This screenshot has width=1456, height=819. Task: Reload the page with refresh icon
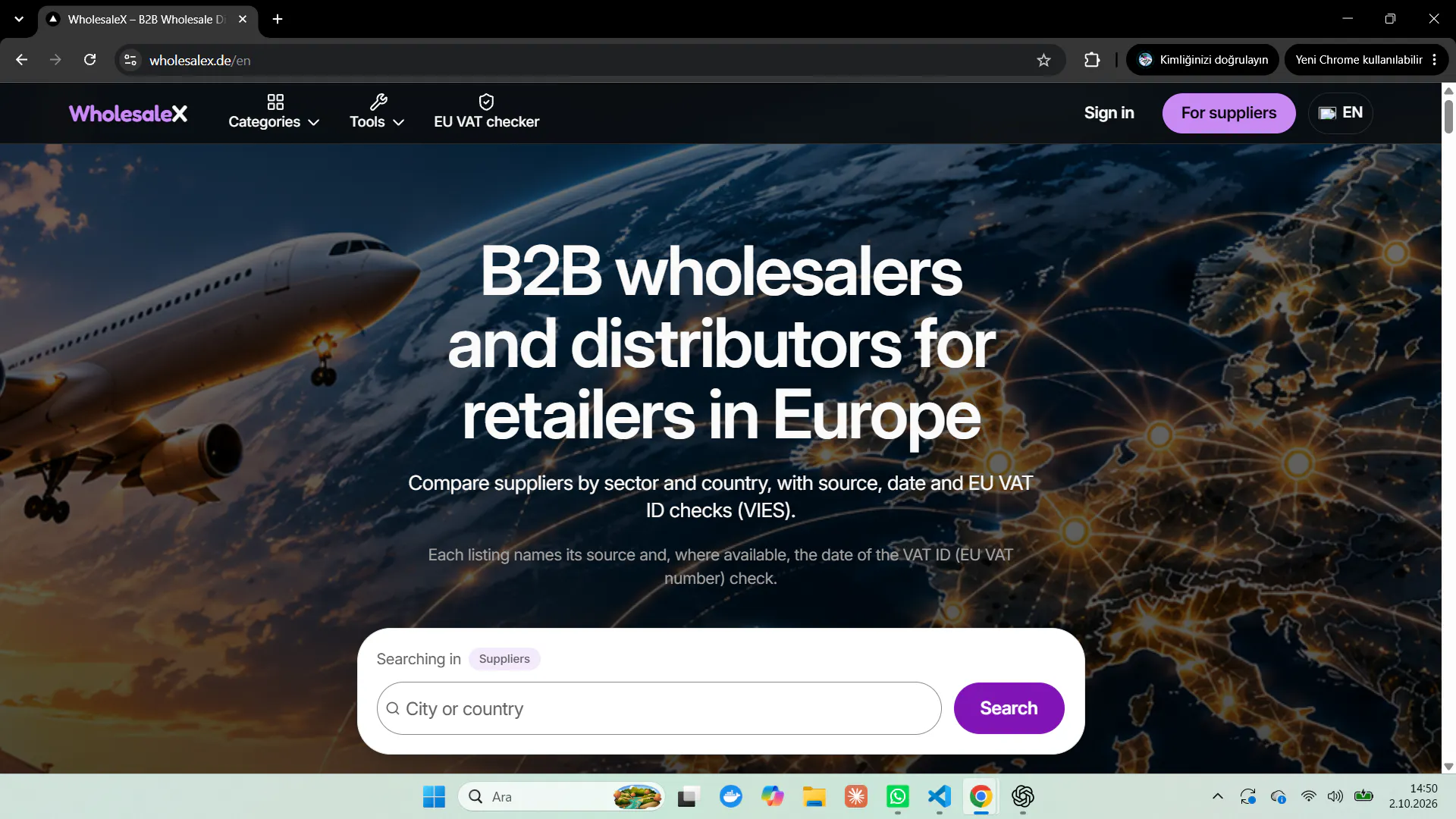click(89, 60)
